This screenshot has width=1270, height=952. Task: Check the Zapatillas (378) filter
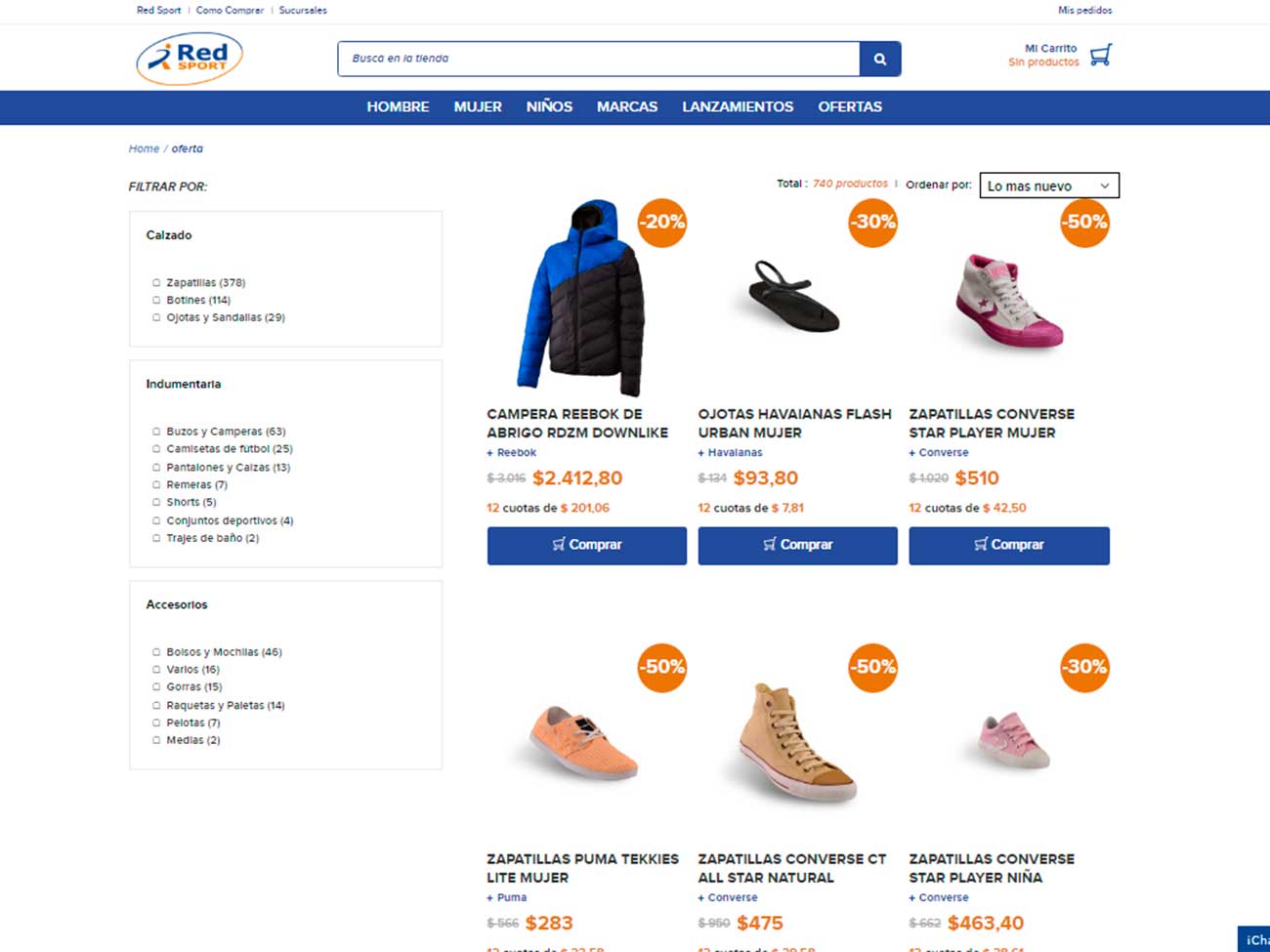pyautogui.click(x=156, y=283)
